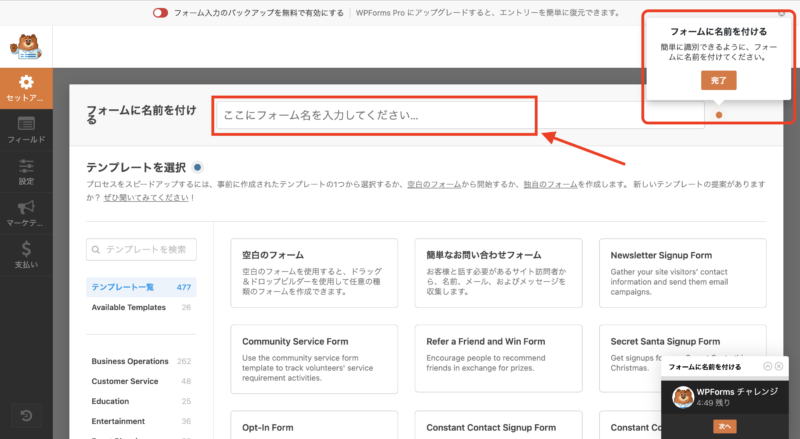Choose the 簡単なお問い合わせフォーム template card
800x439 pixels.
click(498, 273)
